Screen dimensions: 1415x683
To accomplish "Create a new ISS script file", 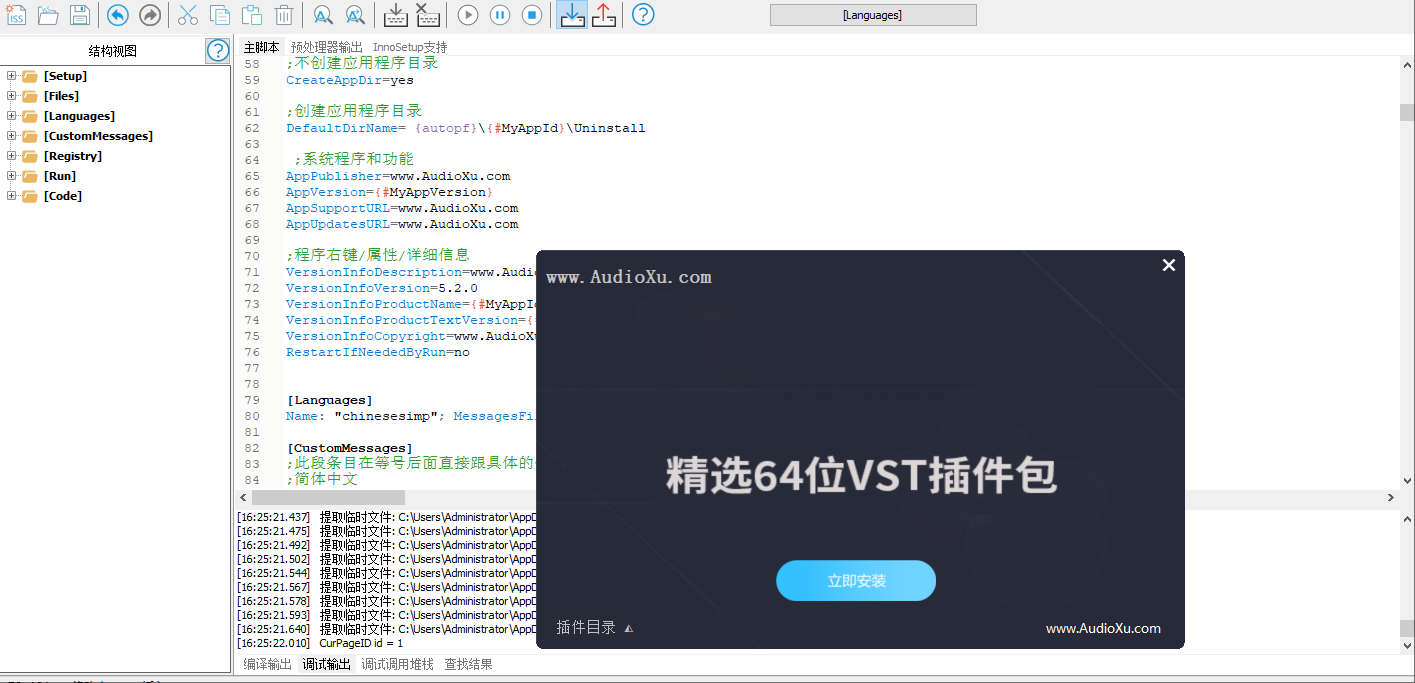I will click(15, 14).
